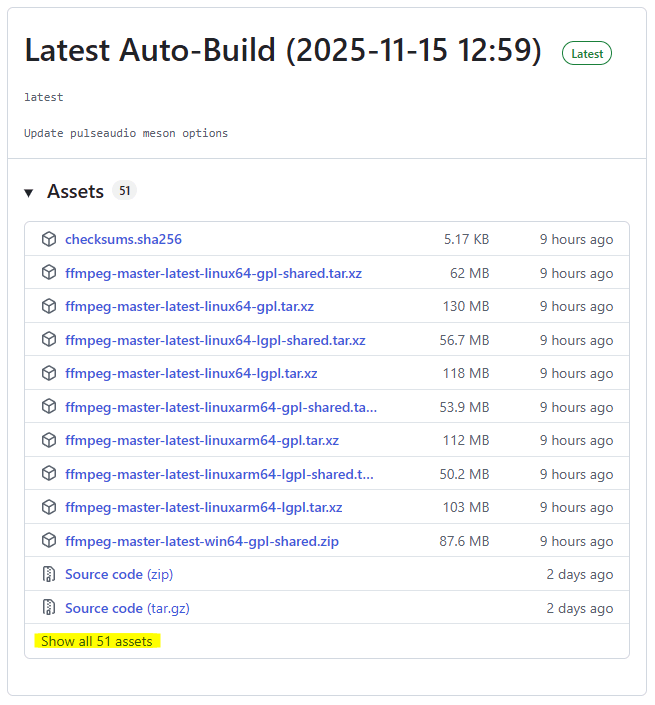Click package icon next to linux64-gpl-shared.tar.xz

49,273
